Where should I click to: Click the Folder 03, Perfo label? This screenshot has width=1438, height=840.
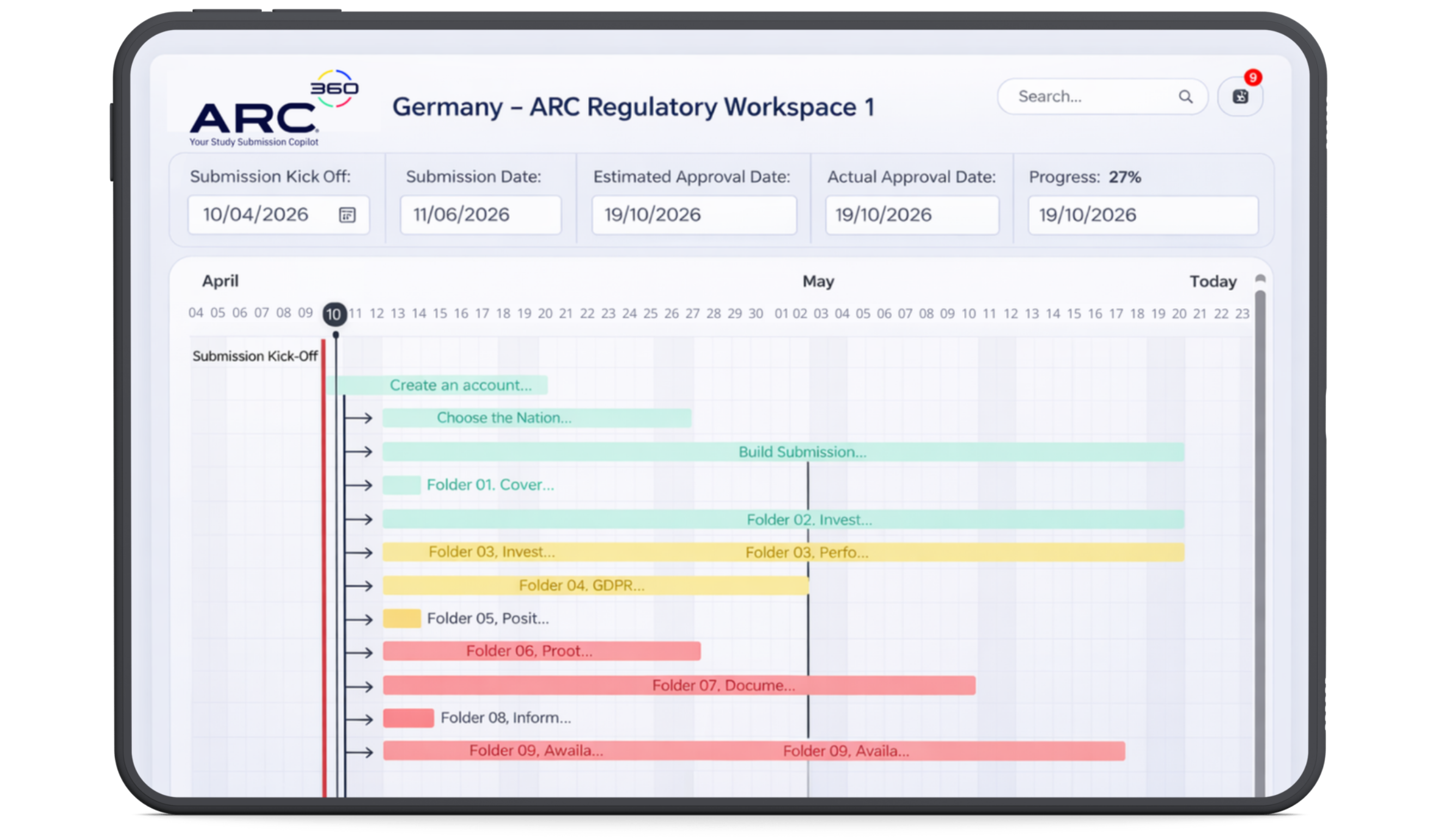(x=807, y=552)
